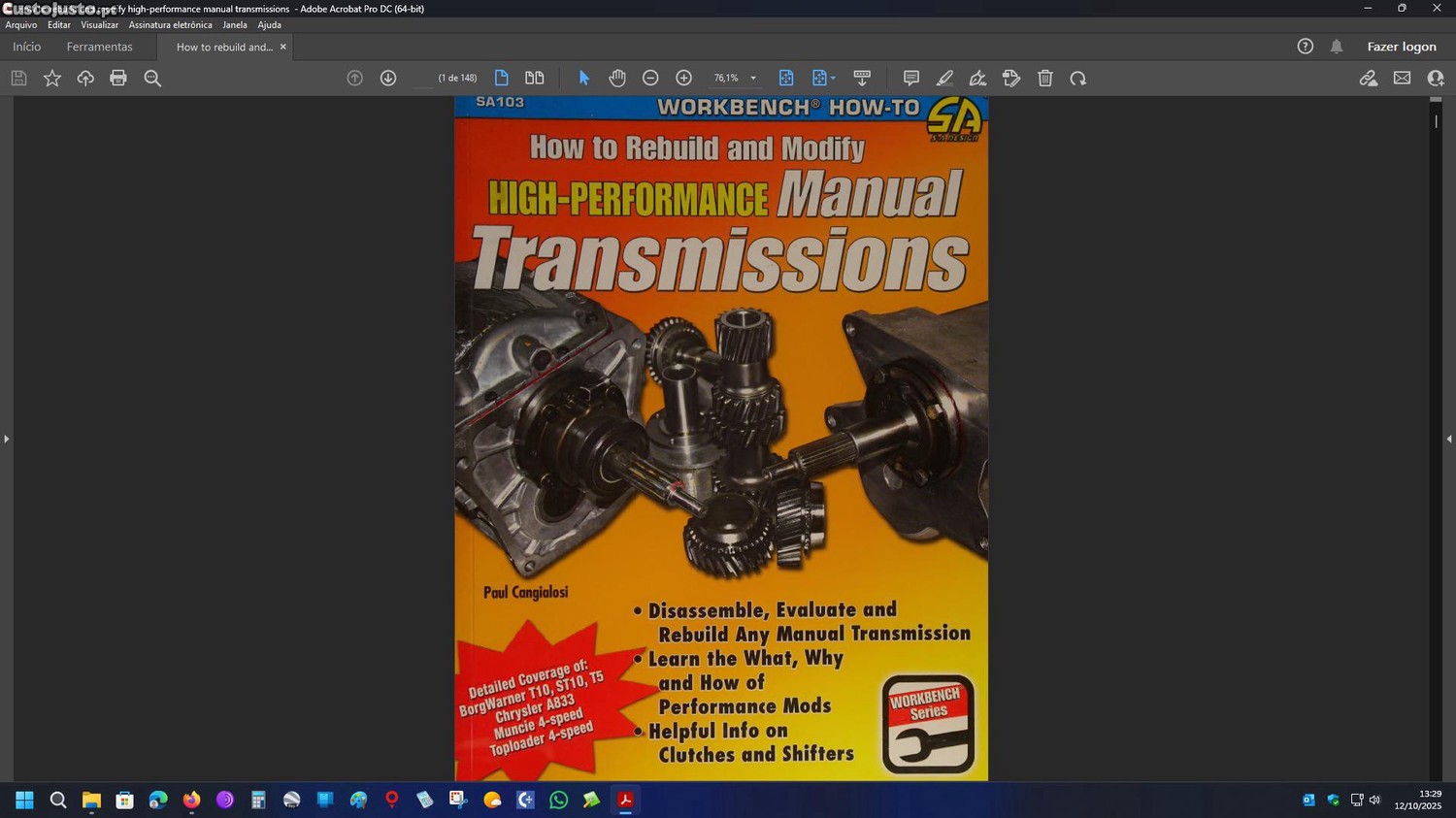Click the zoom in plus icon
Screen dimensions: 1456x818
pos(683,79)
